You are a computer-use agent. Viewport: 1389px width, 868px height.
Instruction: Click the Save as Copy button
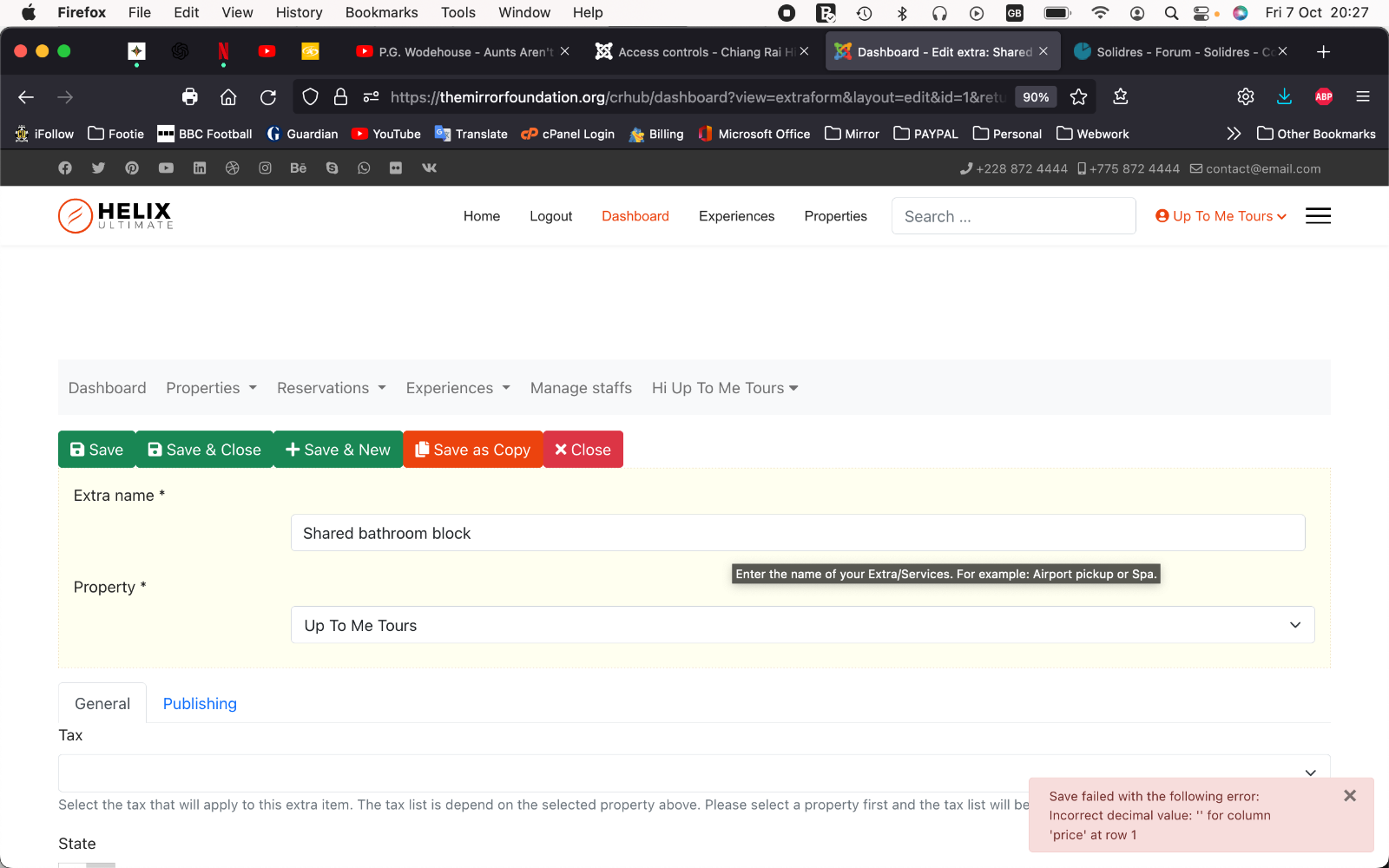(x=473, y=450)
